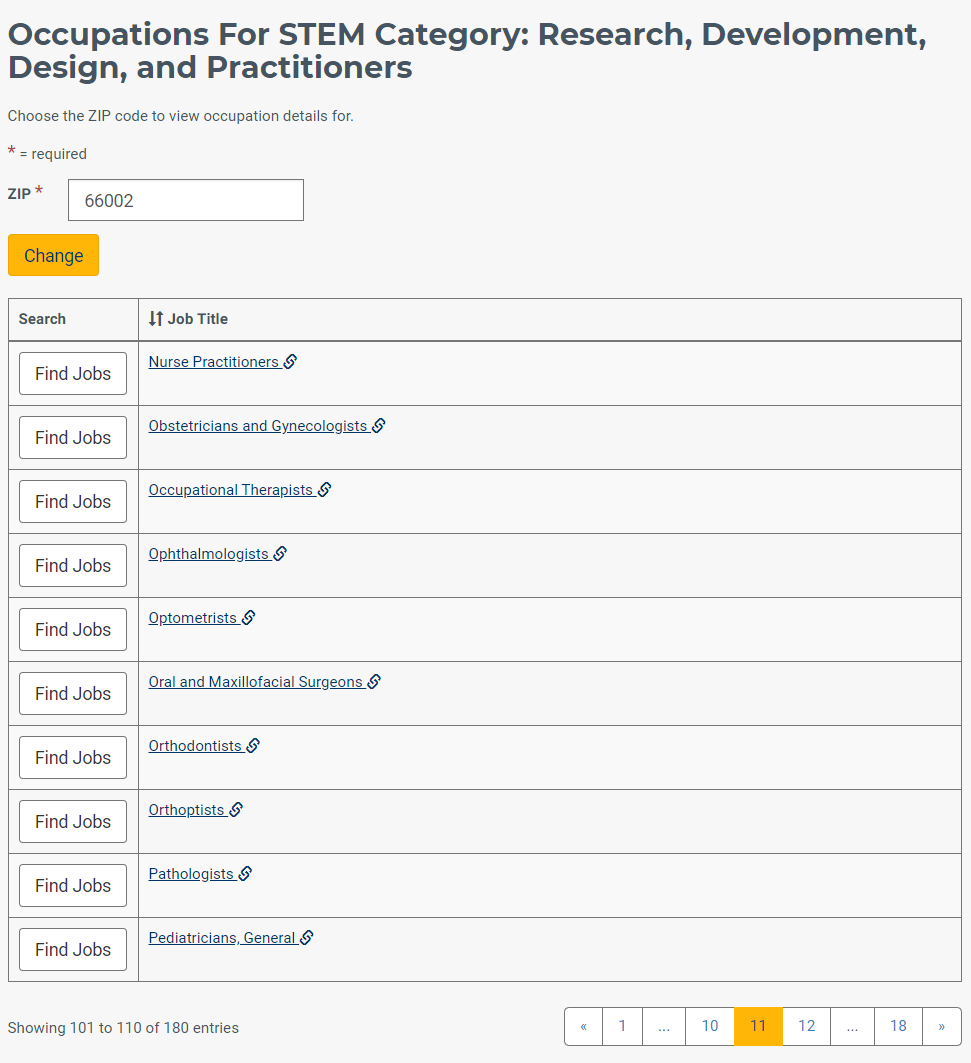Click the chain icon next to Orthodontists
971x1063 pixels.
click(x=254, y=745)
